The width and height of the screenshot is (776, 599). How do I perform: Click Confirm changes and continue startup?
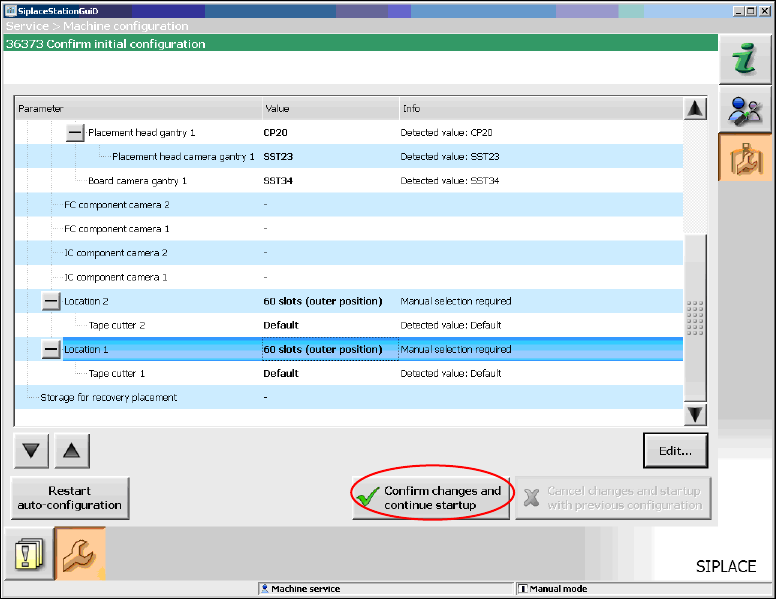(x=431, y=498)
